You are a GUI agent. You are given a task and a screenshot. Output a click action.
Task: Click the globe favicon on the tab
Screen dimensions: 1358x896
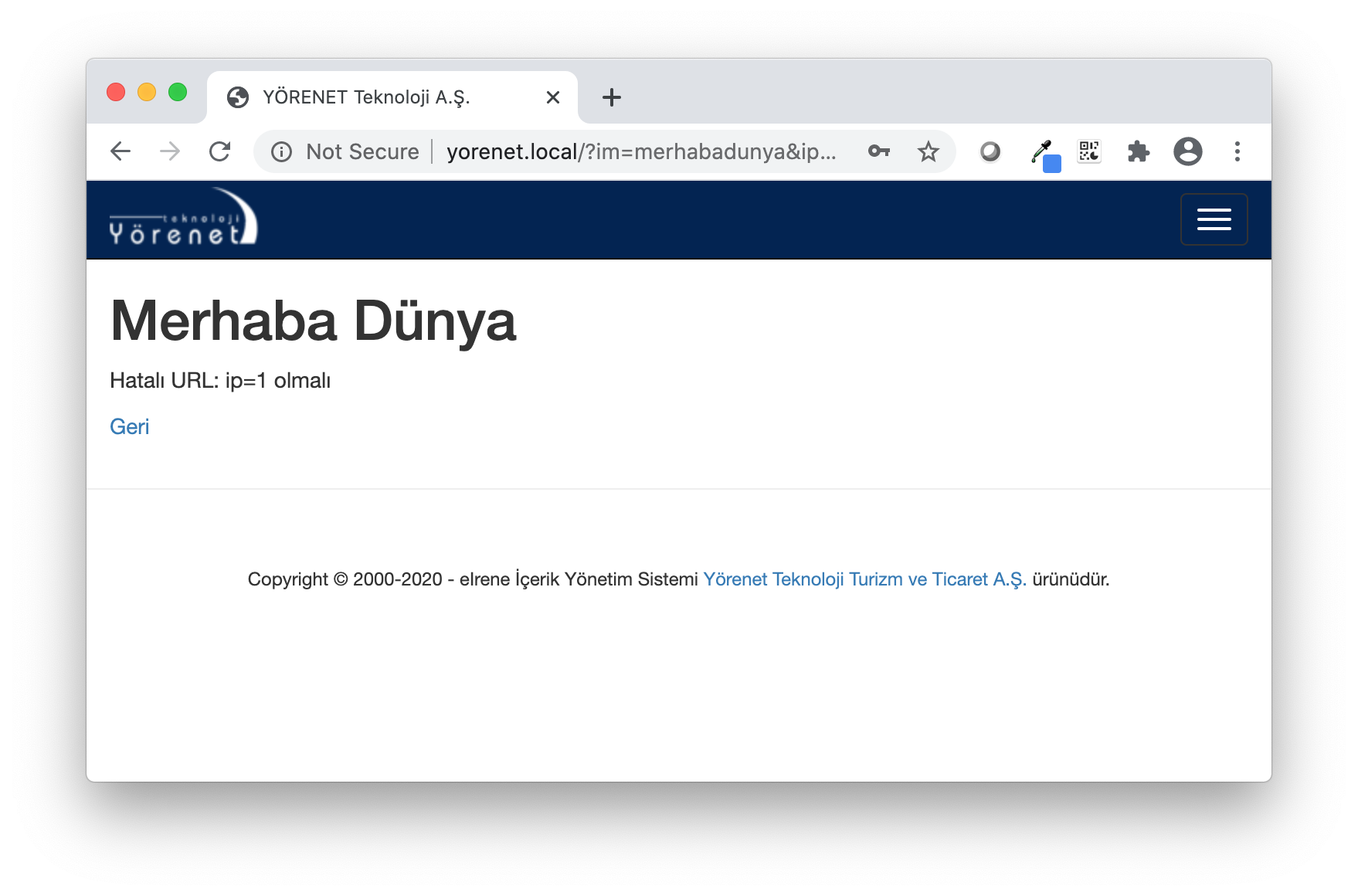click(238, 97)
